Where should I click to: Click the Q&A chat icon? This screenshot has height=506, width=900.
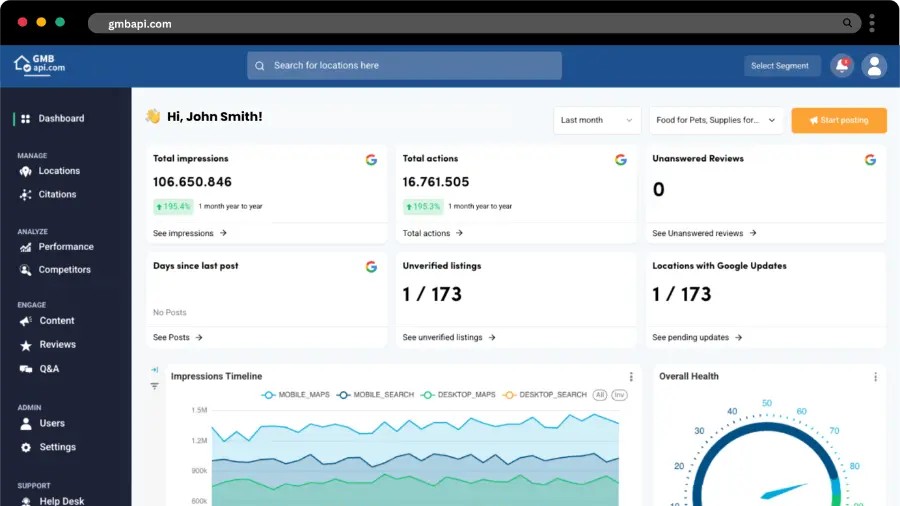[26, 369]
